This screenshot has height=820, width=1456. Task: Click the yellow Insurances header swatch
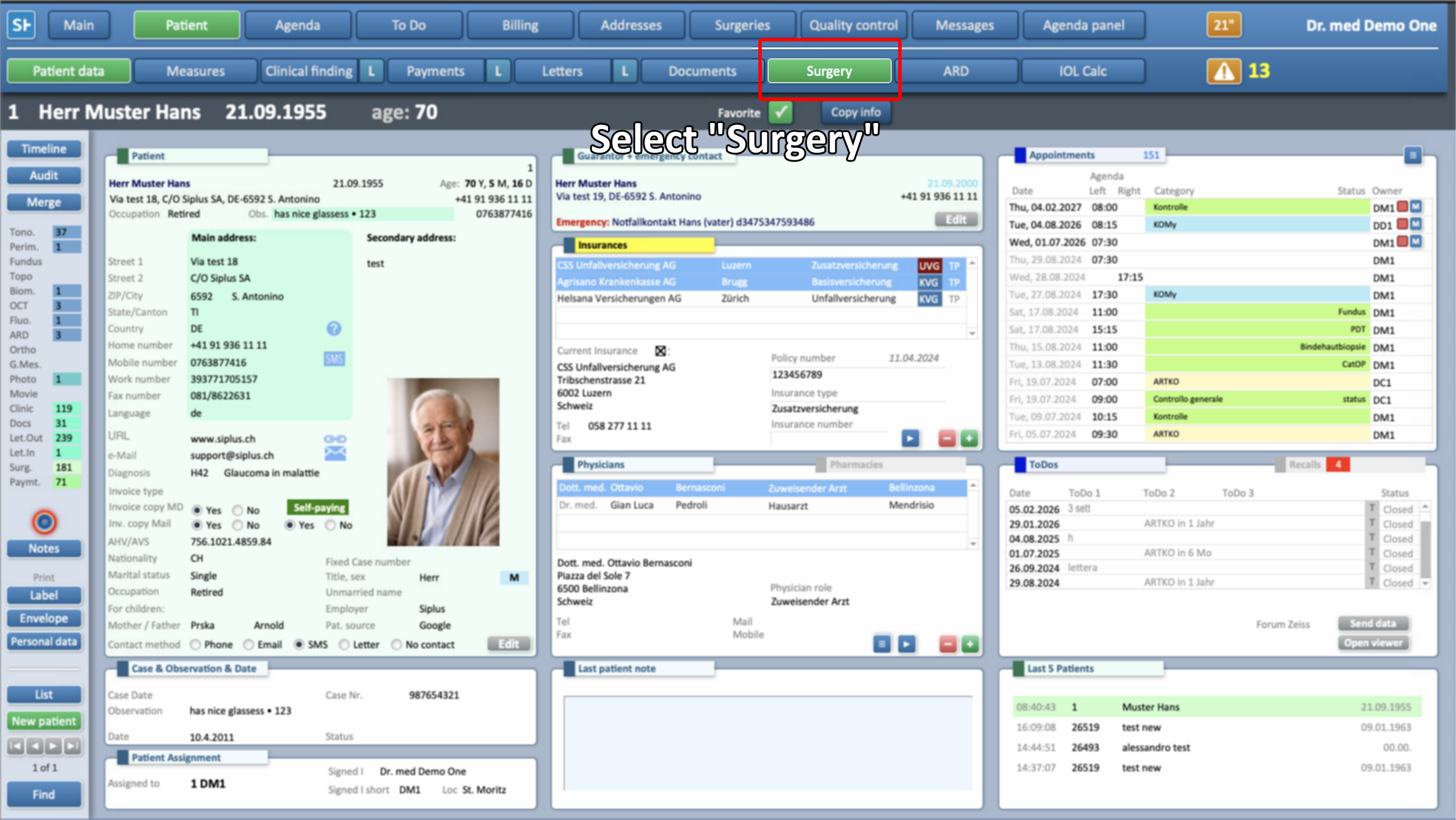[644, 245]
